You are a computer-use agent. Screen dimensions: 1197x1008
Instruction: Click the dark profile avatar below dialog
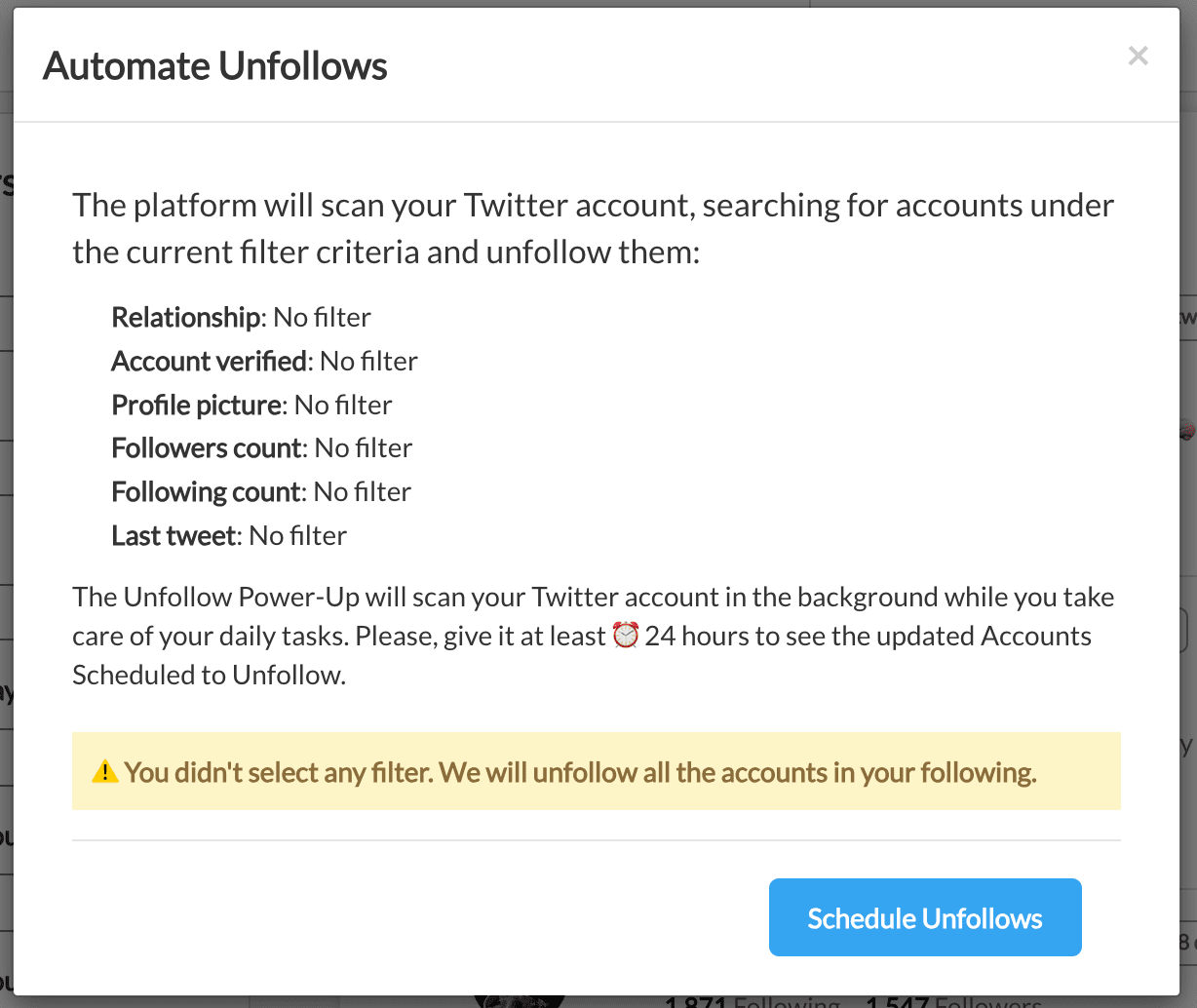519,1000
